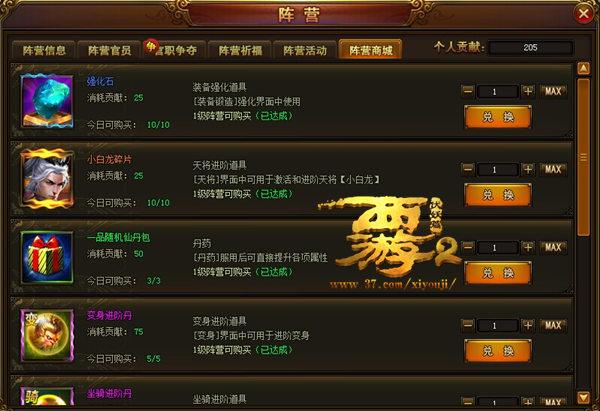This screenshot has height=411, width=600.
Task: Set 一品随机仙丹包 quantity to MAX
Action: (x=553, y=247)
